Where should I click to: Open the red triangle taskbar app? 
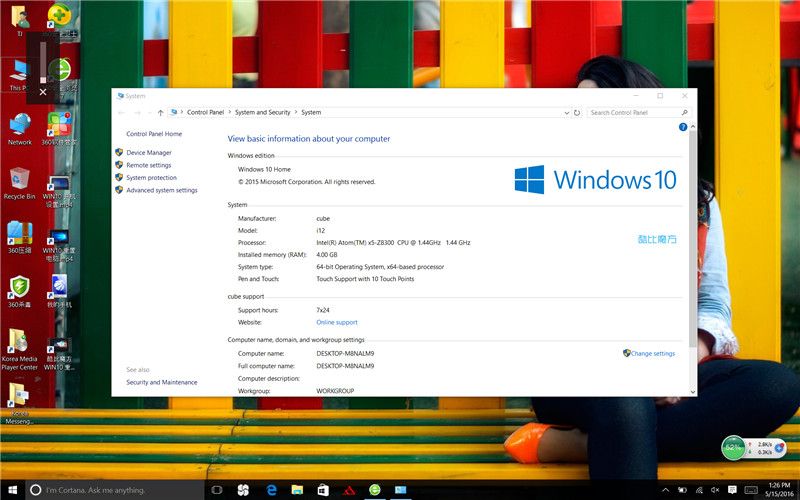pyautogui.click(x=349, y=490)
